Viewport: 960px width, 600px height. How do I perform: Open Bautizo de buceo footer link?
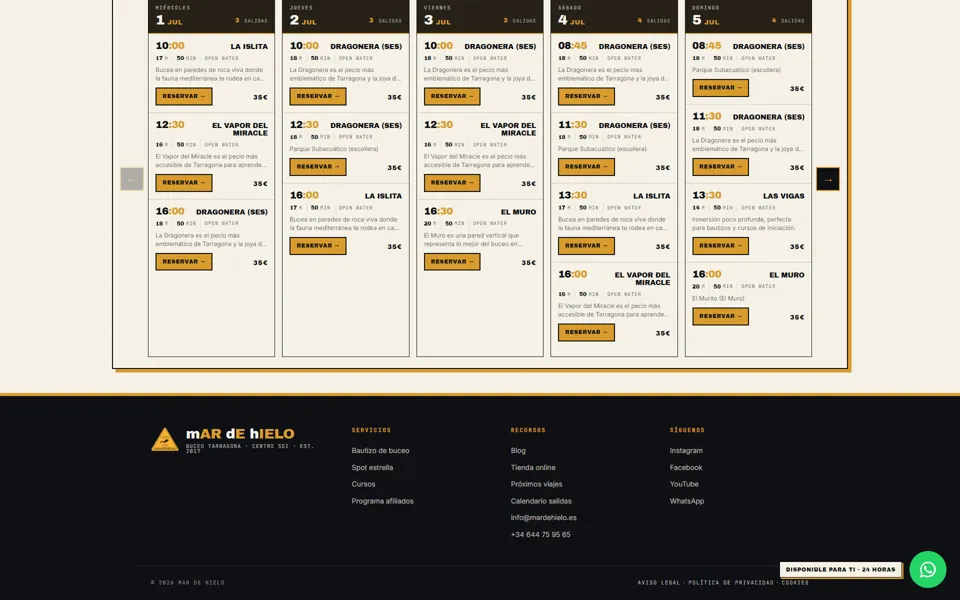point(380,451)
